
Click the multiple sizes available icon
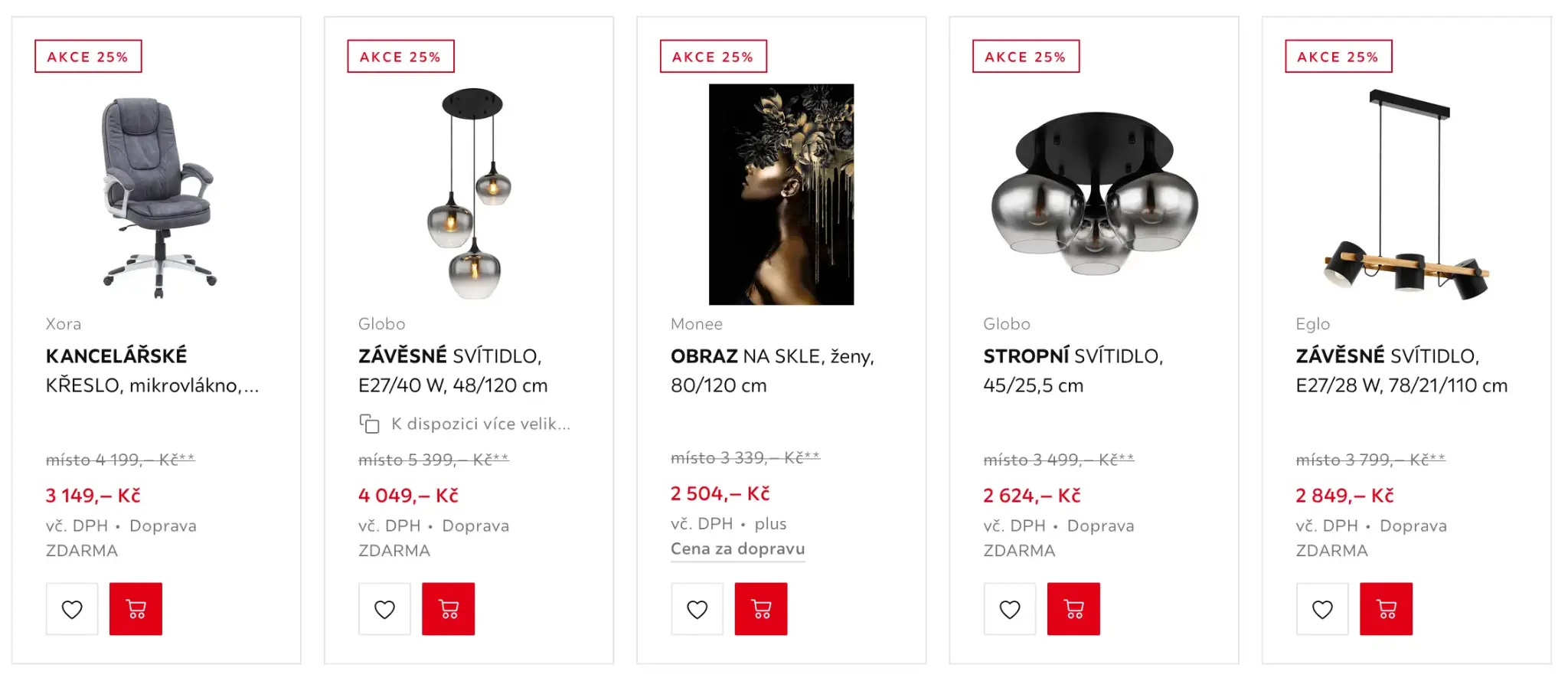click(x=370, y=424)
